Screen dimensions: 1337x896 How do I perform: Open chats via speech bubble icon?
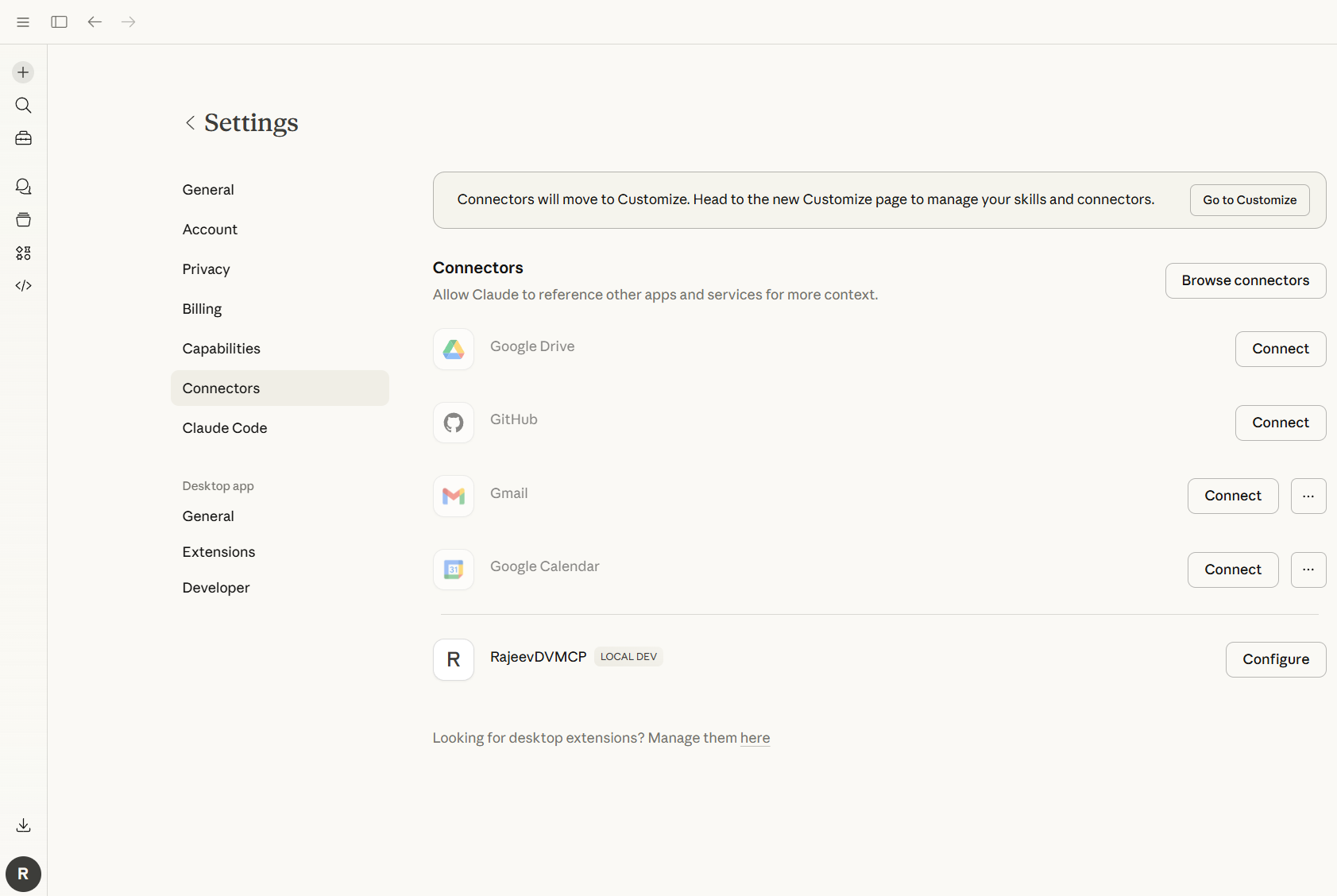coord(23,187)
